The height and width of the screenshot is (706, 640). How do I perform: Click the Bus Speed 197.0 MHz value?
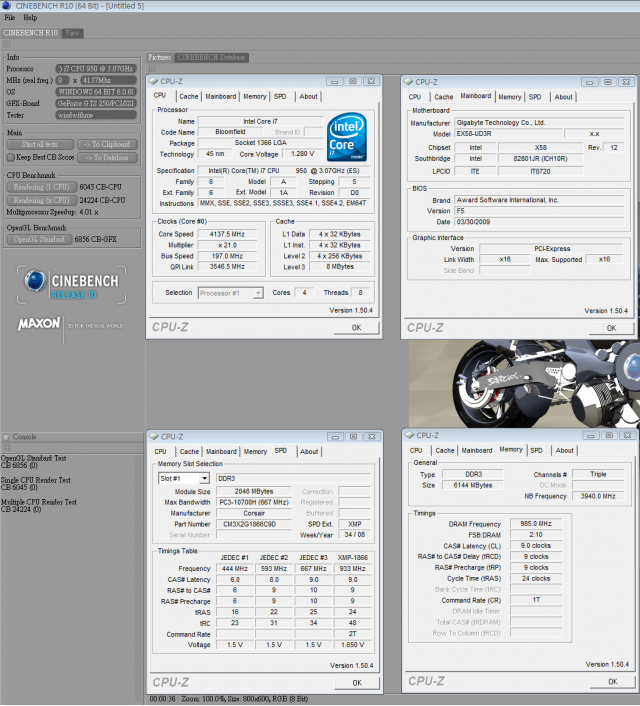pos(227,256)
